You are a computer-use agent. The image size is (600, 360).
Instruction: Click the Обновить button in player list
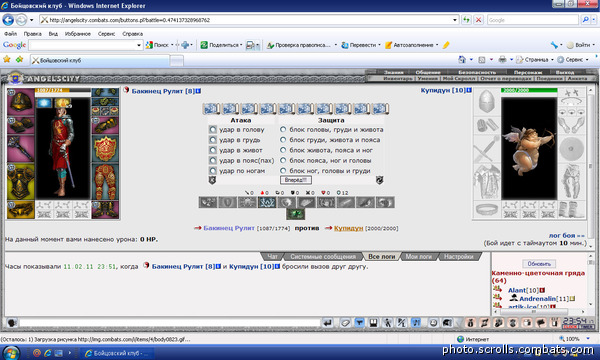pyautogui.click(x=539, y=264)
